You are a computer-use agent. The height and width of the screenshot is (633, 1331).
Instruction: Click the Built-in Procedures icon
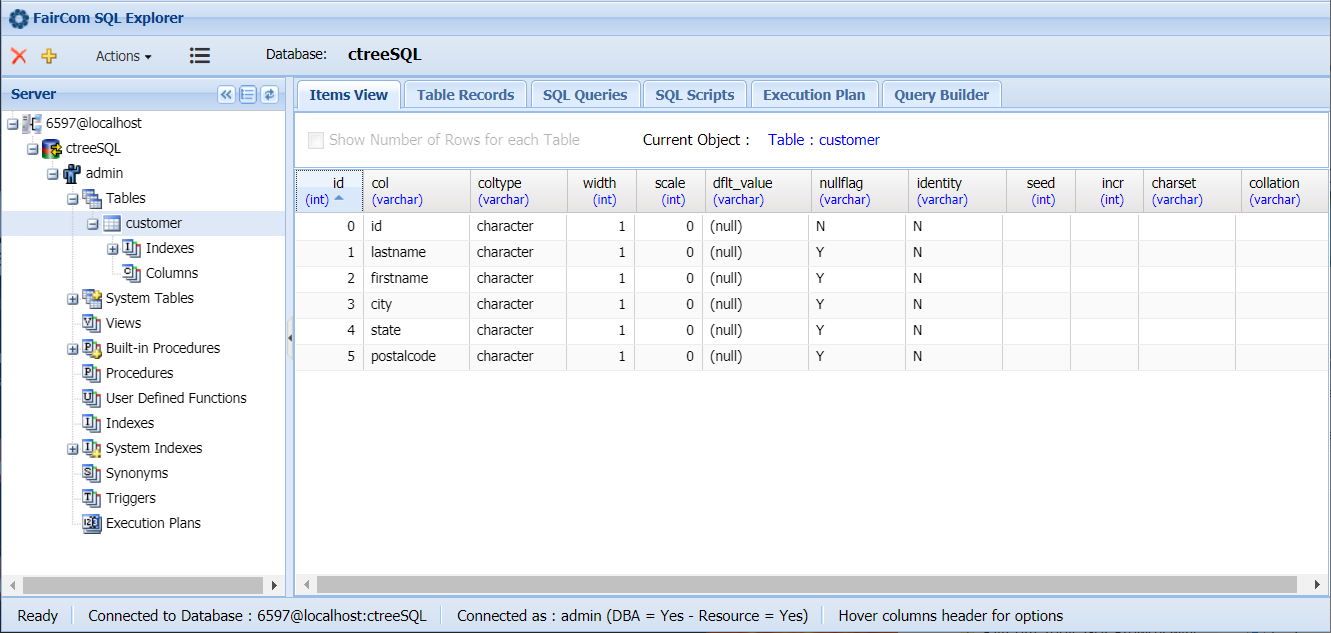pyautogui.click(x=92, y=348)
